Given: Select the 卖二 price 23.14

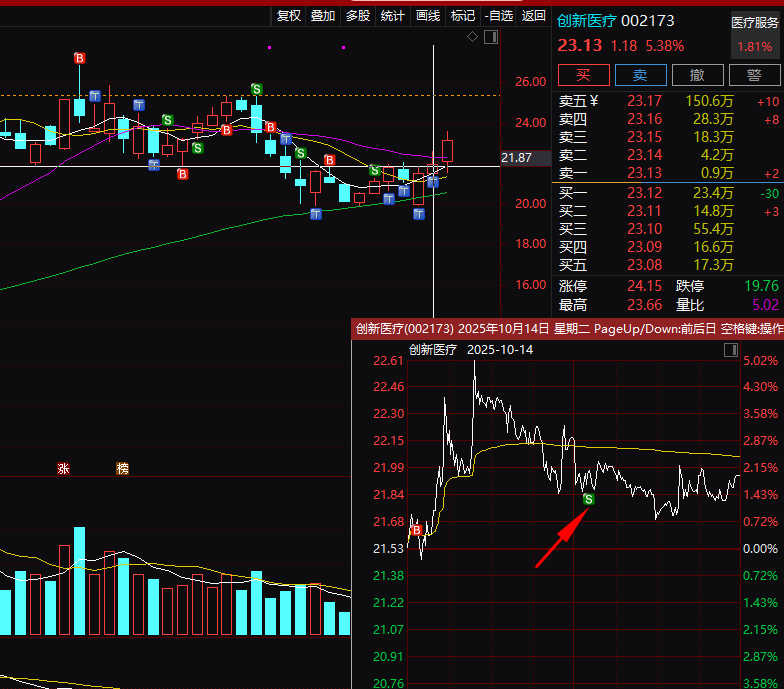Looking at the screenshot, I should 644,155.
